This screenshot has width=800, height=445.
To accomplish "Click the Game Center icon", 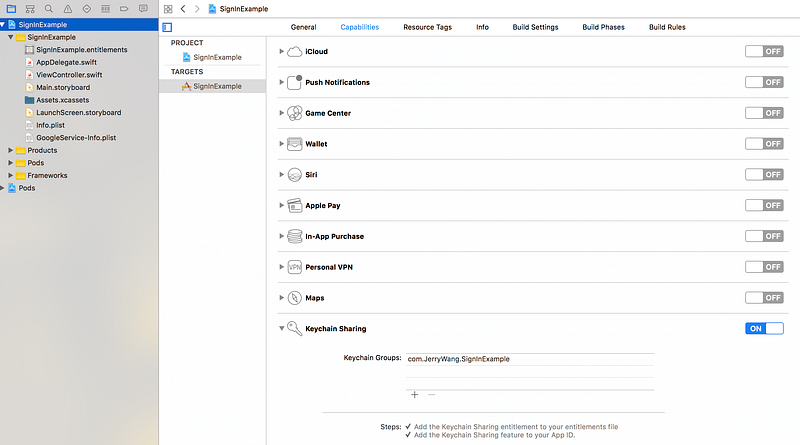I will click(x=294, y=113).
